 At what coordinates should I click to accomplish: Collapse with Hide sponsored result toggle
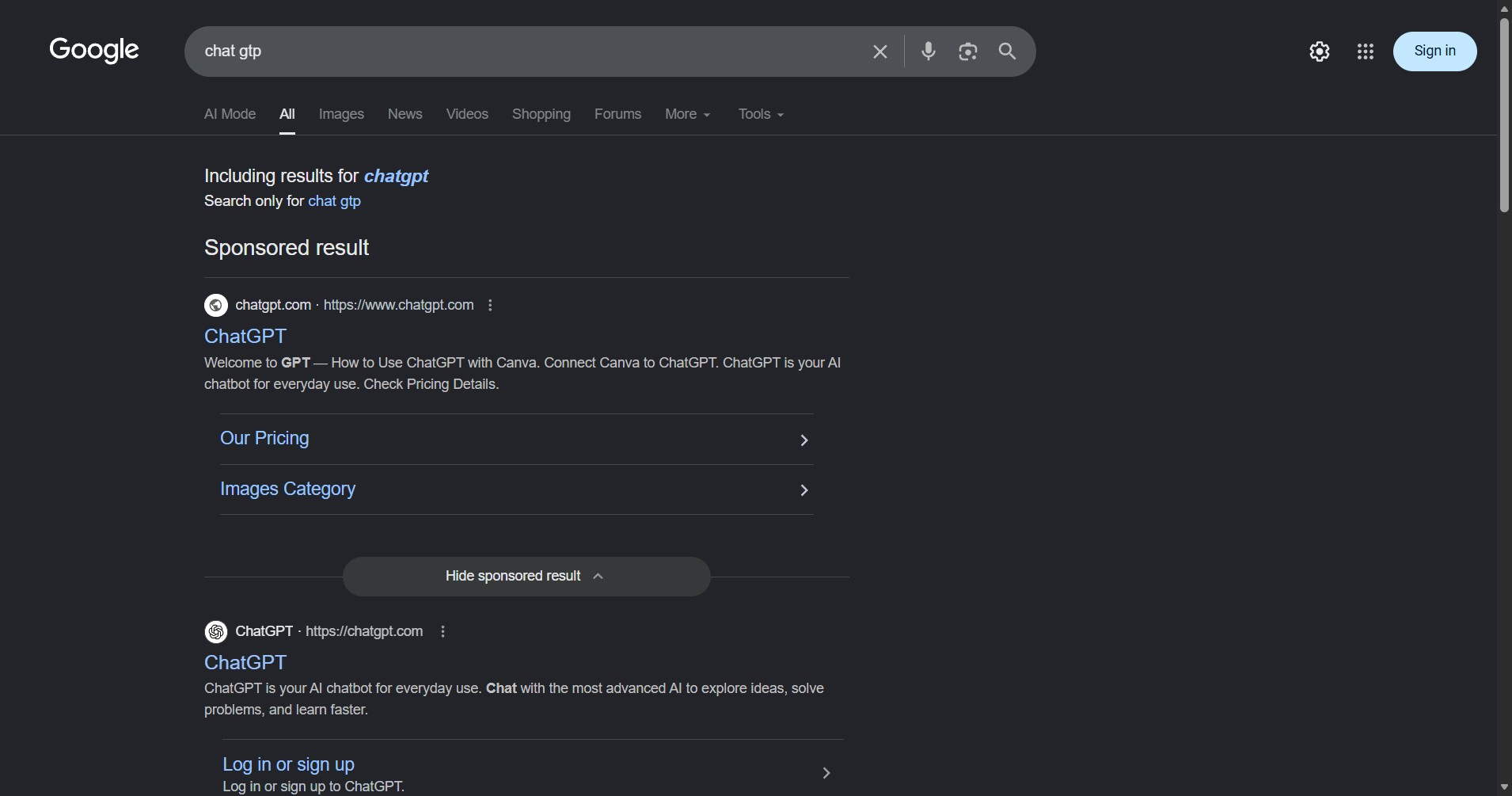526,577
